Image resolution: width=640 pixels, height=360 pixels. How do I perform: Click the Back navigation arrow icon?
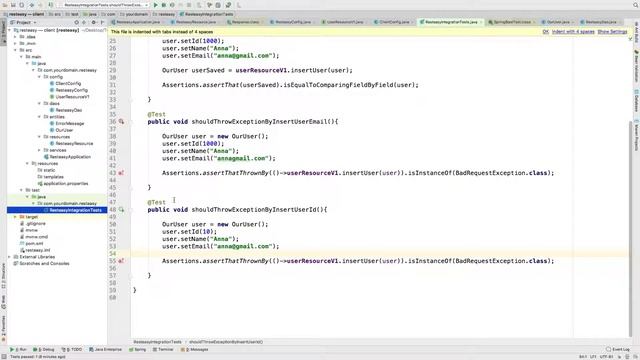click(x=31, y=5)
